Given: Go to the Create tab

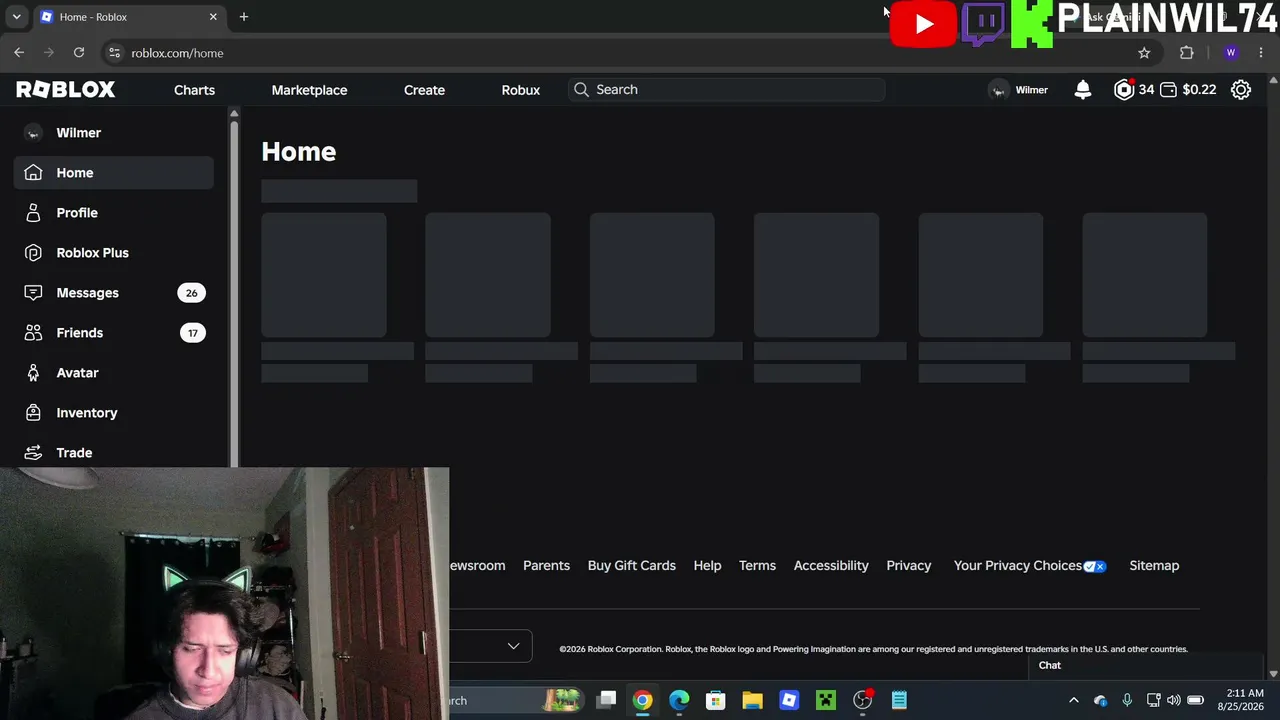Looking at the screenshot, I should tap(424, 90).
